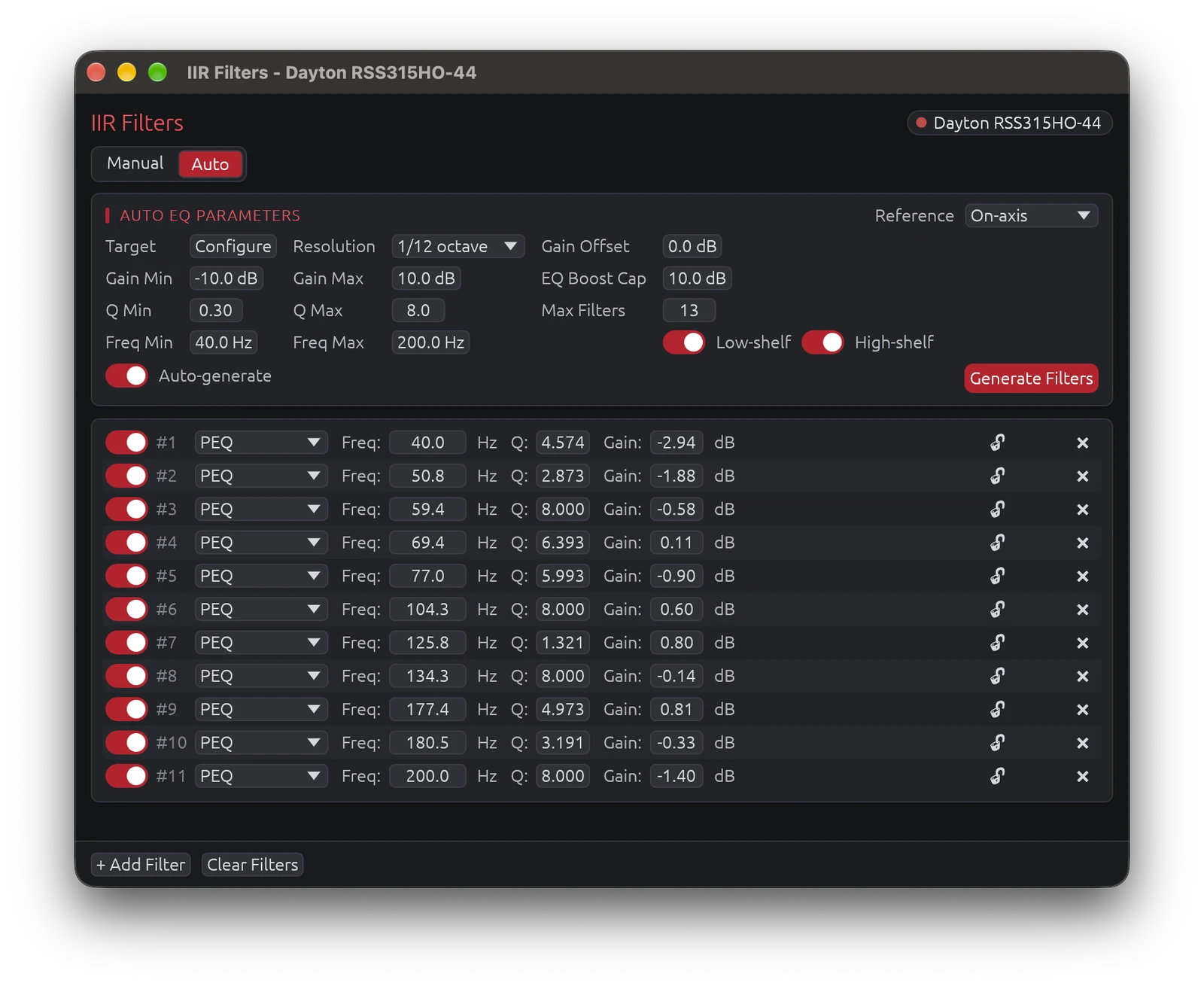
Task: Open the Resolution 1/12 octave dropdown
Action: pyautogui.click(x=458, y=246)
